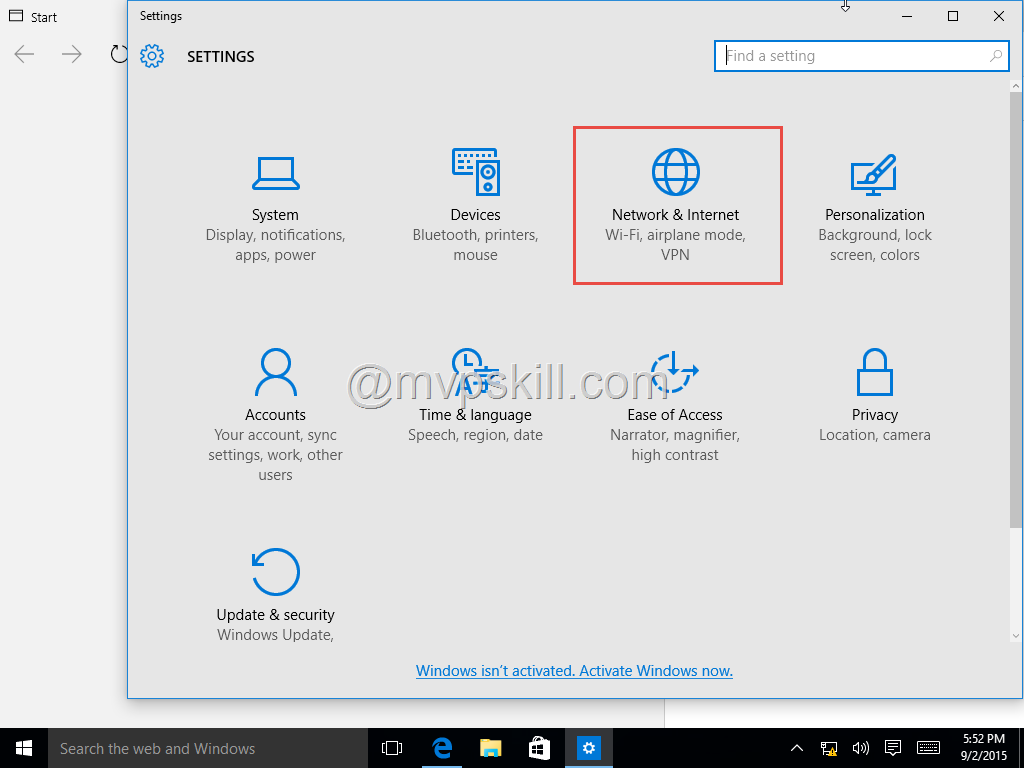The image size is (1024, 768).
Task: Open the touch keyboard tray icon
Action: [x=928, y=748]
